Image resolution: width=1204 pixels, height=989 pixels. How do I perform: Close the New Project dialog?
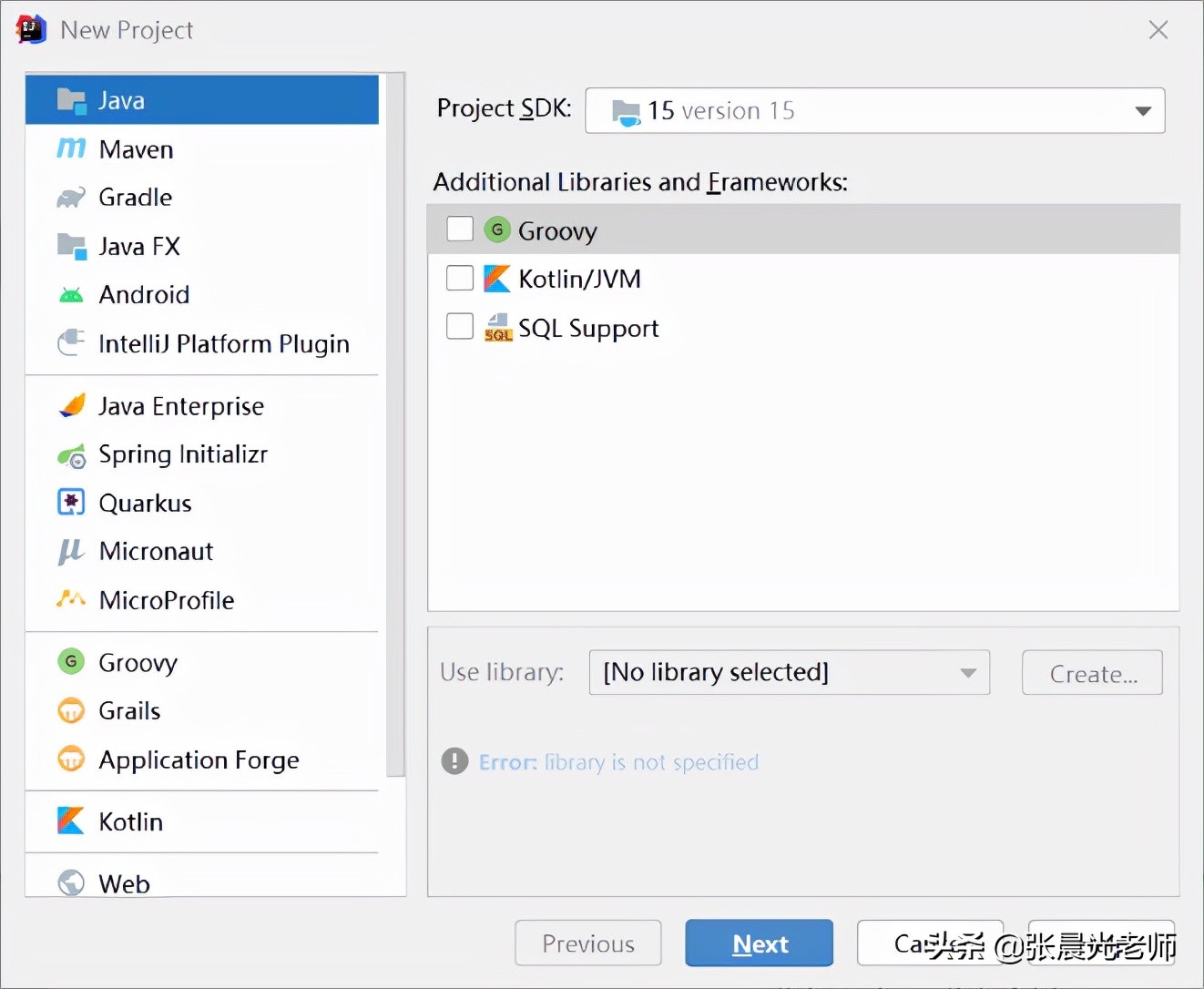[x=1158, y=30]
